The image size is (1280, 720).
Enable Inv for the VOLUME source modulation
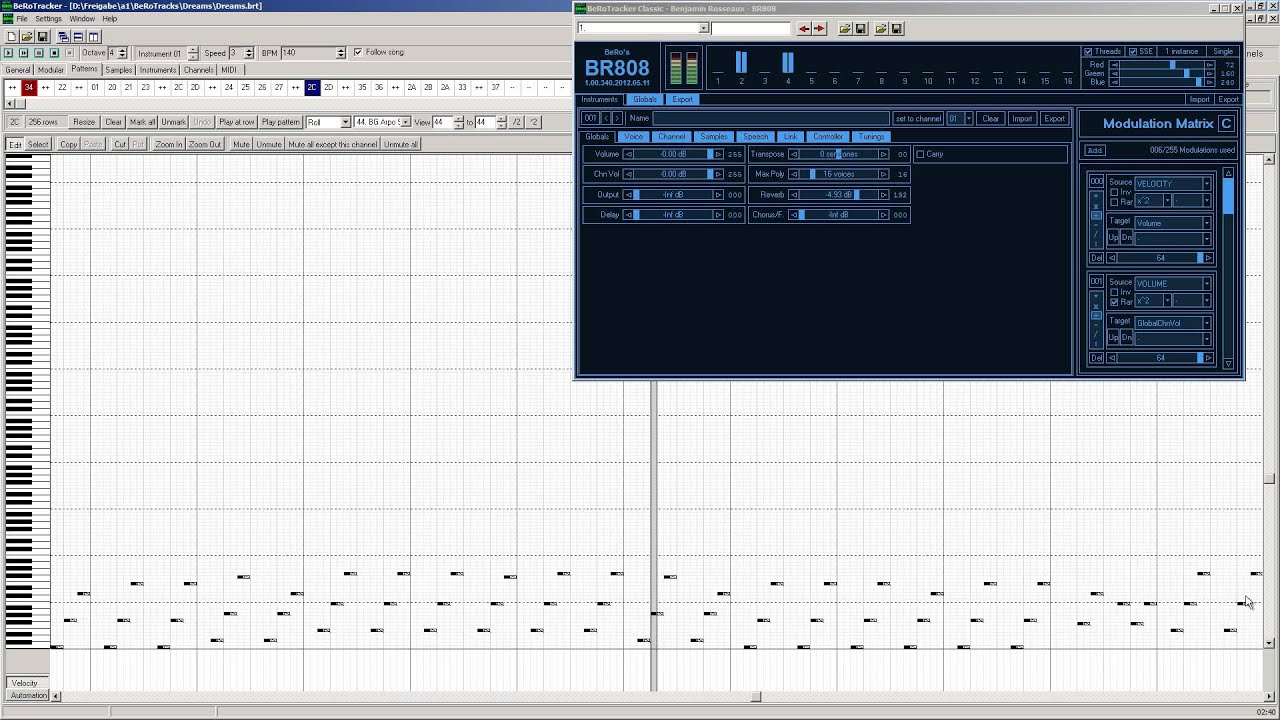[1115, 292]
